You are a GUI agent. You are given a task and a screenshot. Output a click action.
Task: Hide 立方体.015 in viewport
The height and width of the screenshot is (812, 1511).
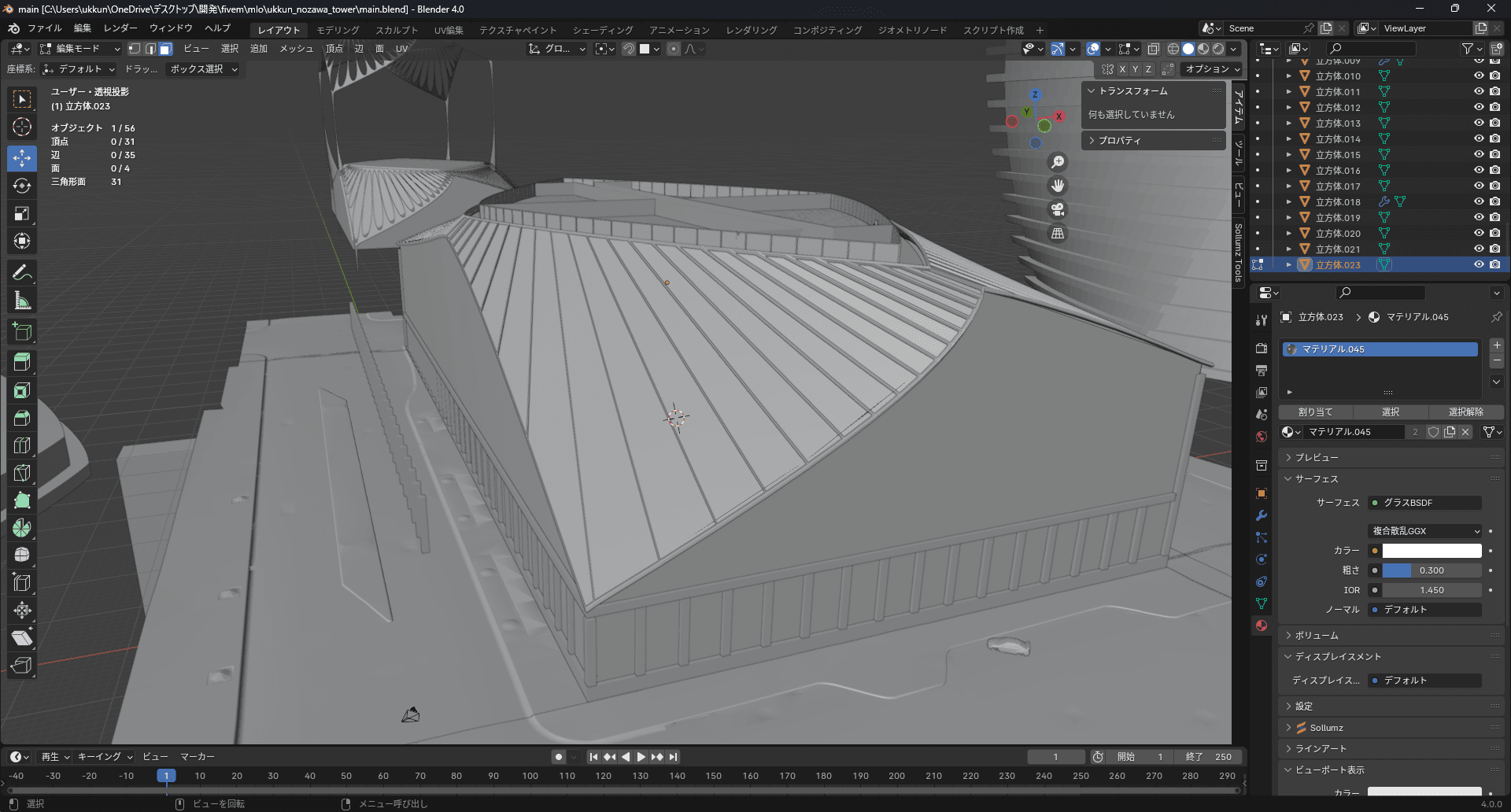click(x=1479, y=155)
